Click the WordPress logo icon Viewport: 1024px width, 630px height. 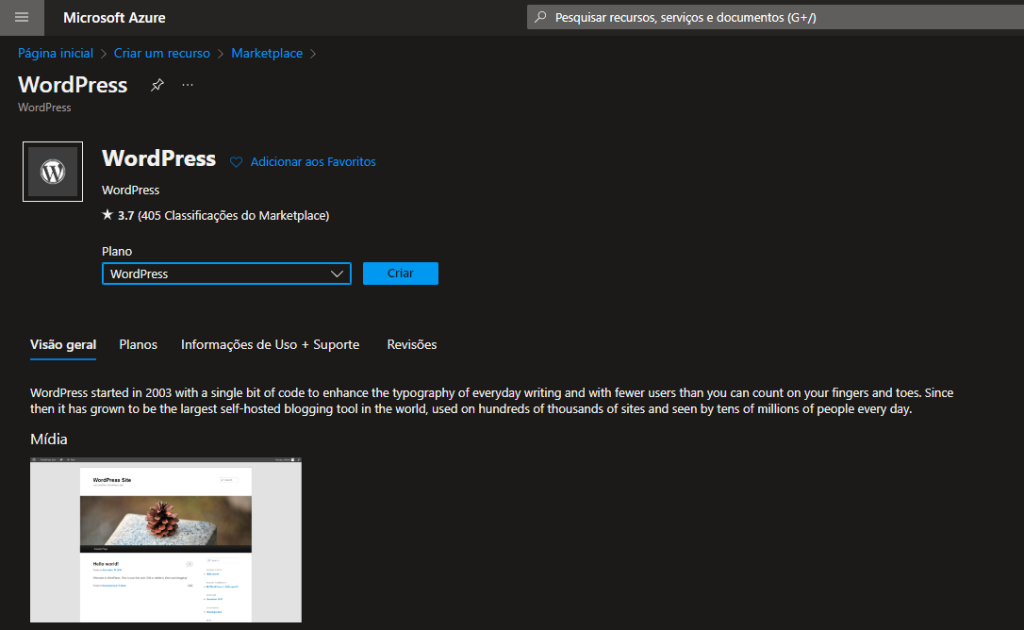(x=53, y=172)
